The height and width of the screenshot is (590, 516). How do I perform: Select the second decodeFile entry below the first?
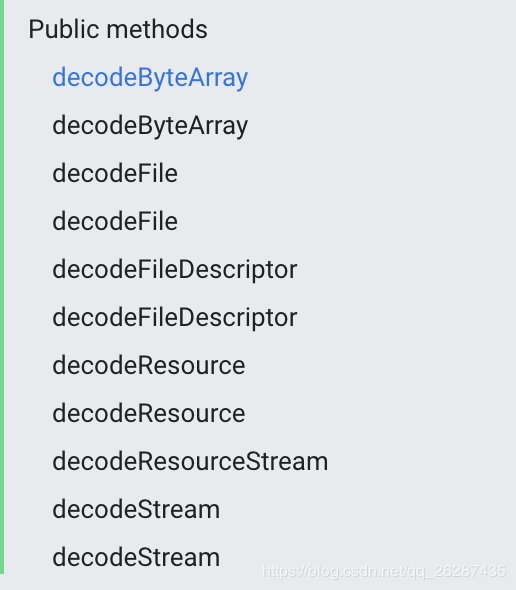115,221
